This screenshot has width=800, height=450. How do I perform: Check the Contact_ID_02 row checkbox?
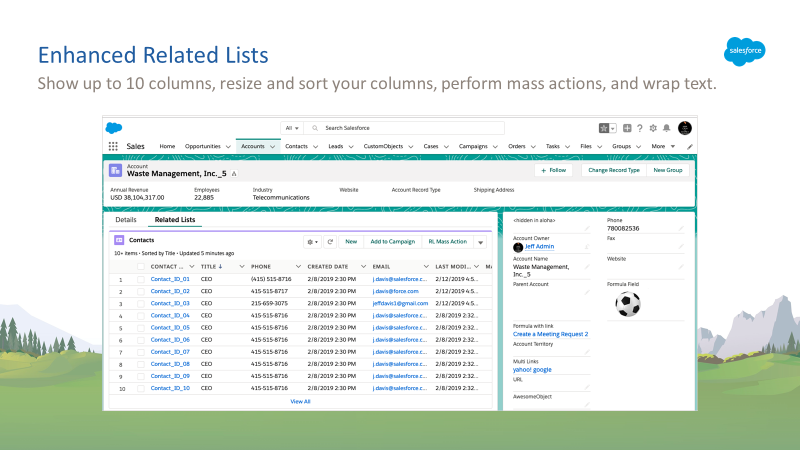(x=141, y=292)
